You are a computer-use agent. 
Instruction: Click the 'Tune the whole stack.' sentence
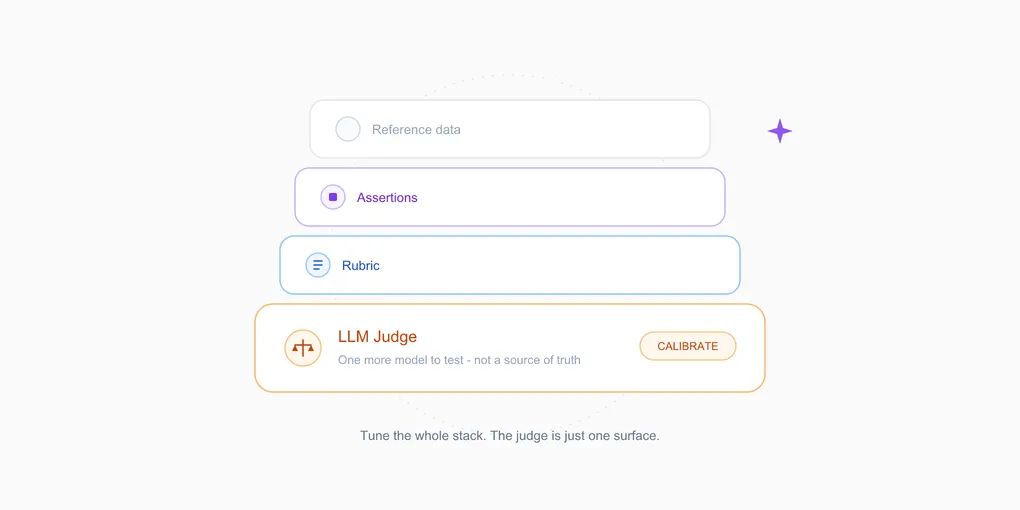pos(423,436)
